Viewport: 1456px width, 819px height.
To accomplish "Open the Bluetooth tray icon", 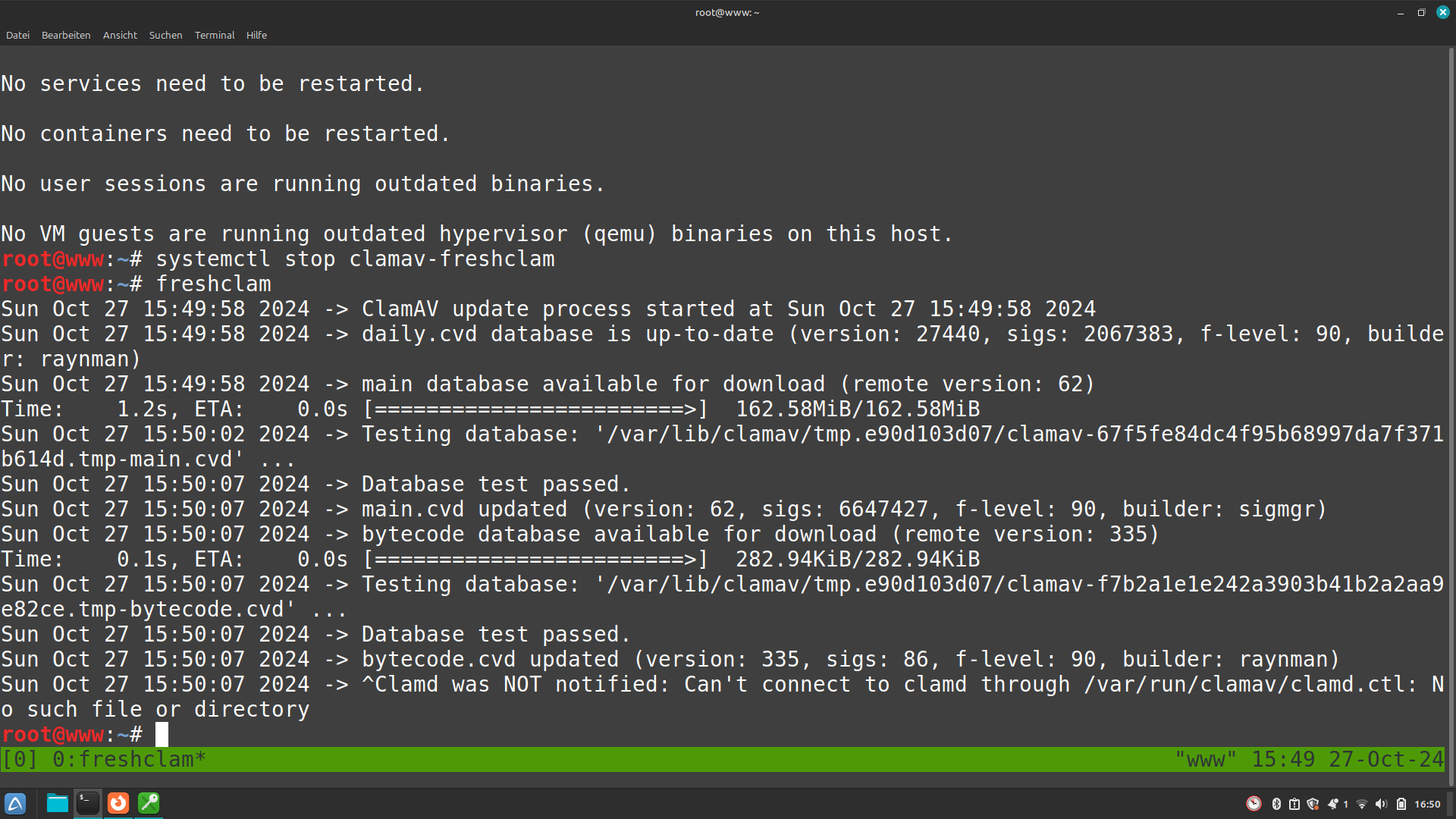I will point(1276,804).
